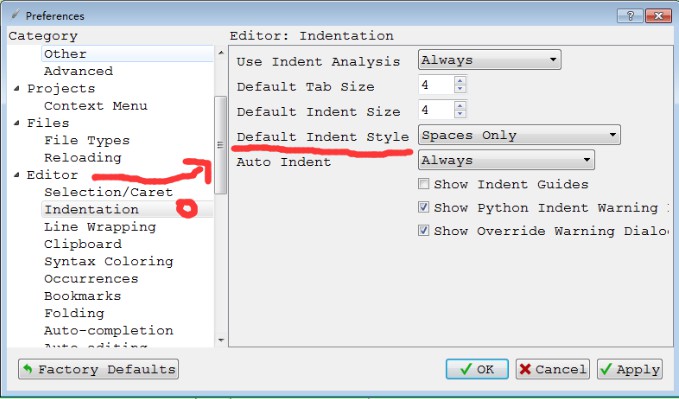Click the category list scrollbar thumb
The image size is (679, 399).
tap(221, 145)
